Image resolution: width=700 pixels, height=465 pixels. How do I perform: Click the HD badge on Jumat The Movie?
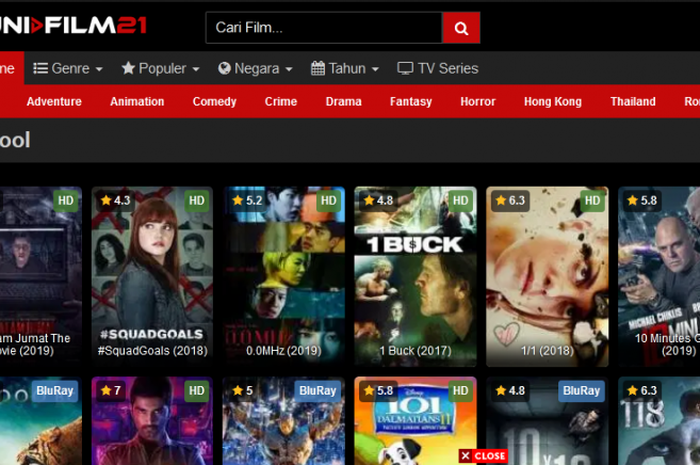(66, 200)
